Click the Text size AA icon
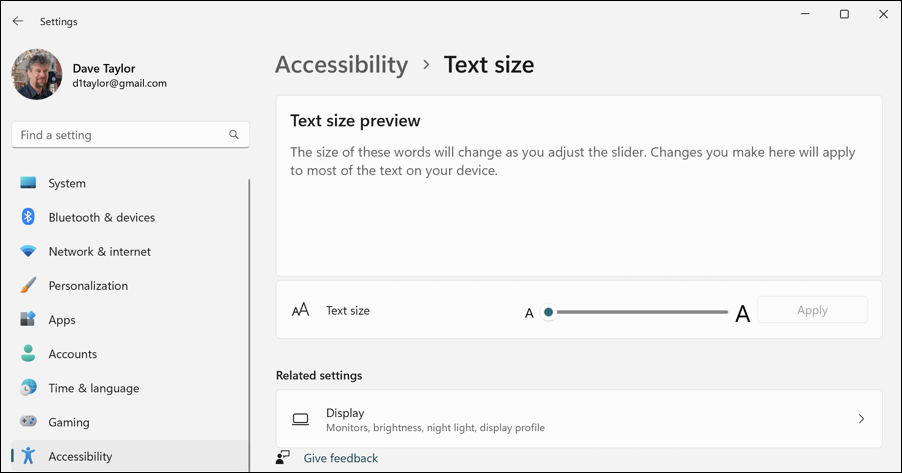This screenshot has width=902, height=473. pos(300,310)
